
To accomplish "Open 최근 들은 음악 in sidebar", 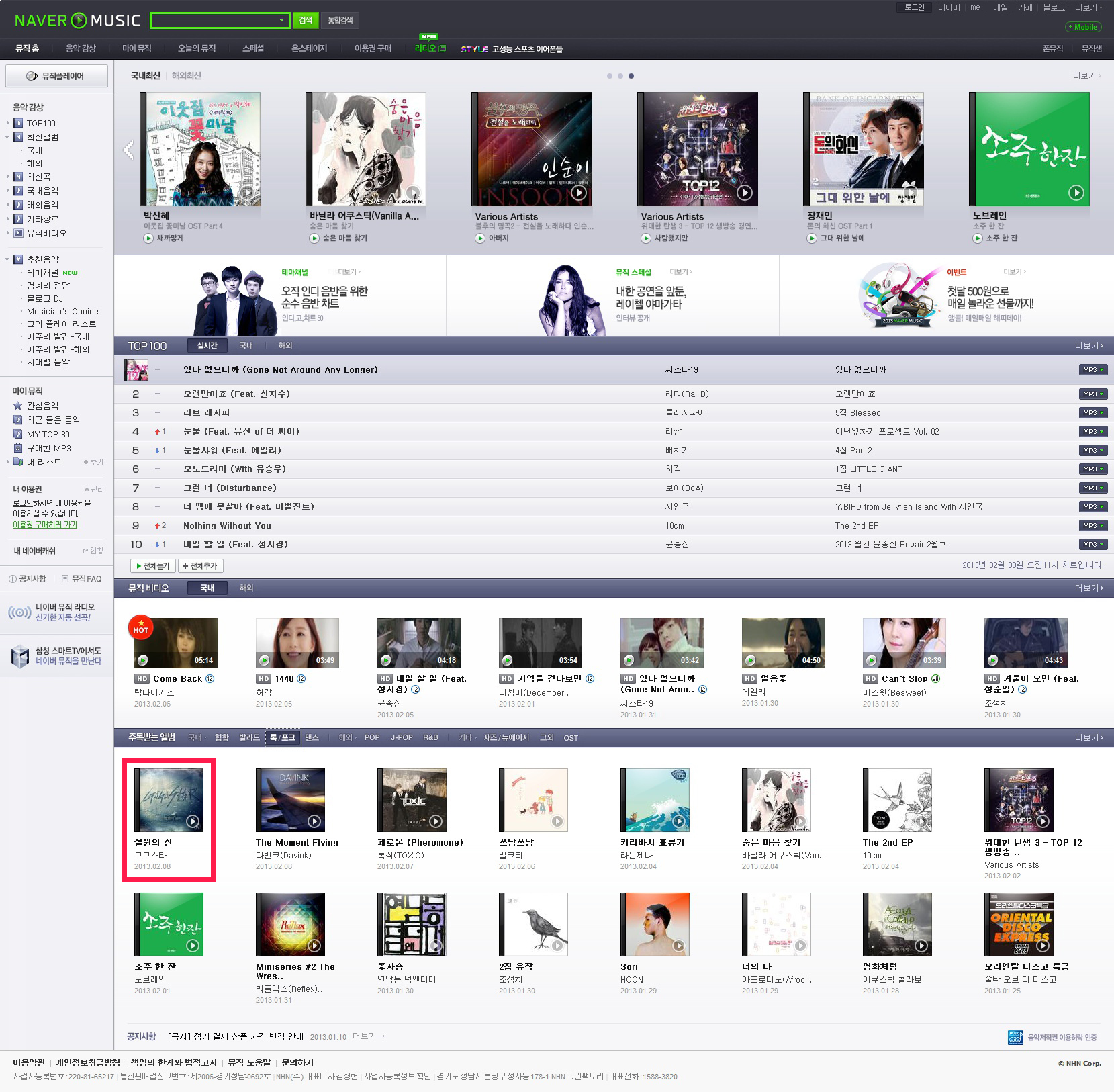I will coord(54,420).
